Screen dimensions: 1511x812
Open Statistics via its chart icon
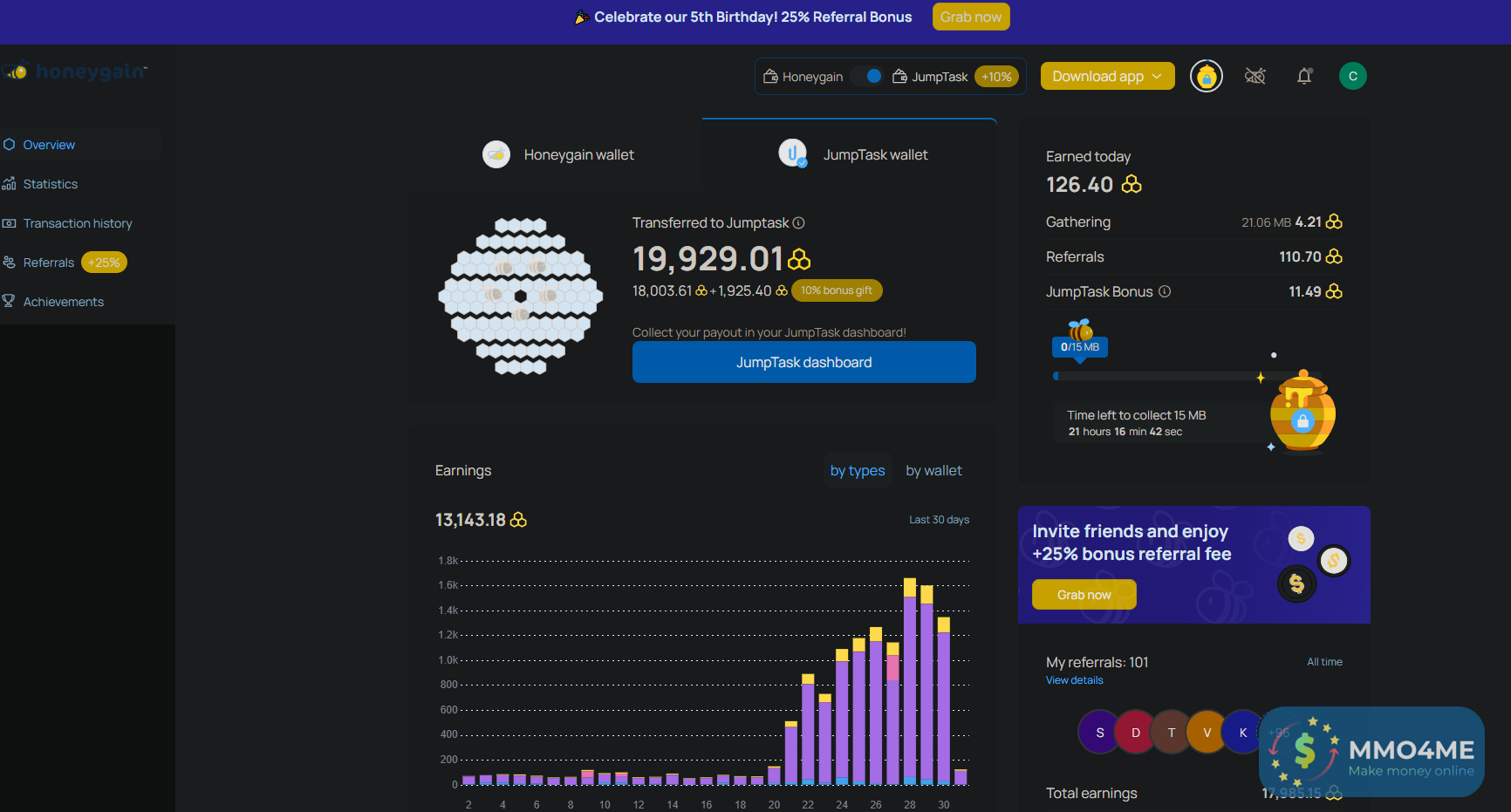point(9,184)
